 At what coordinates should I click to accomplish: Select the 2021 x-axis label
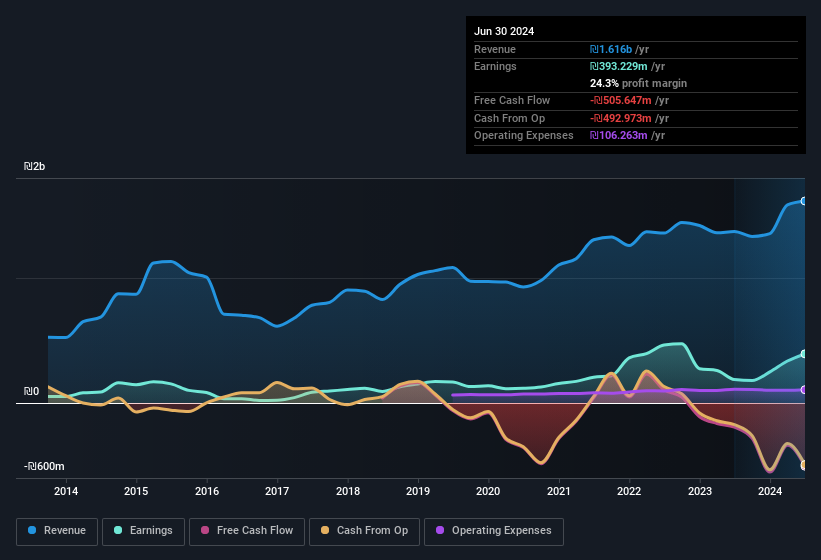559,491
